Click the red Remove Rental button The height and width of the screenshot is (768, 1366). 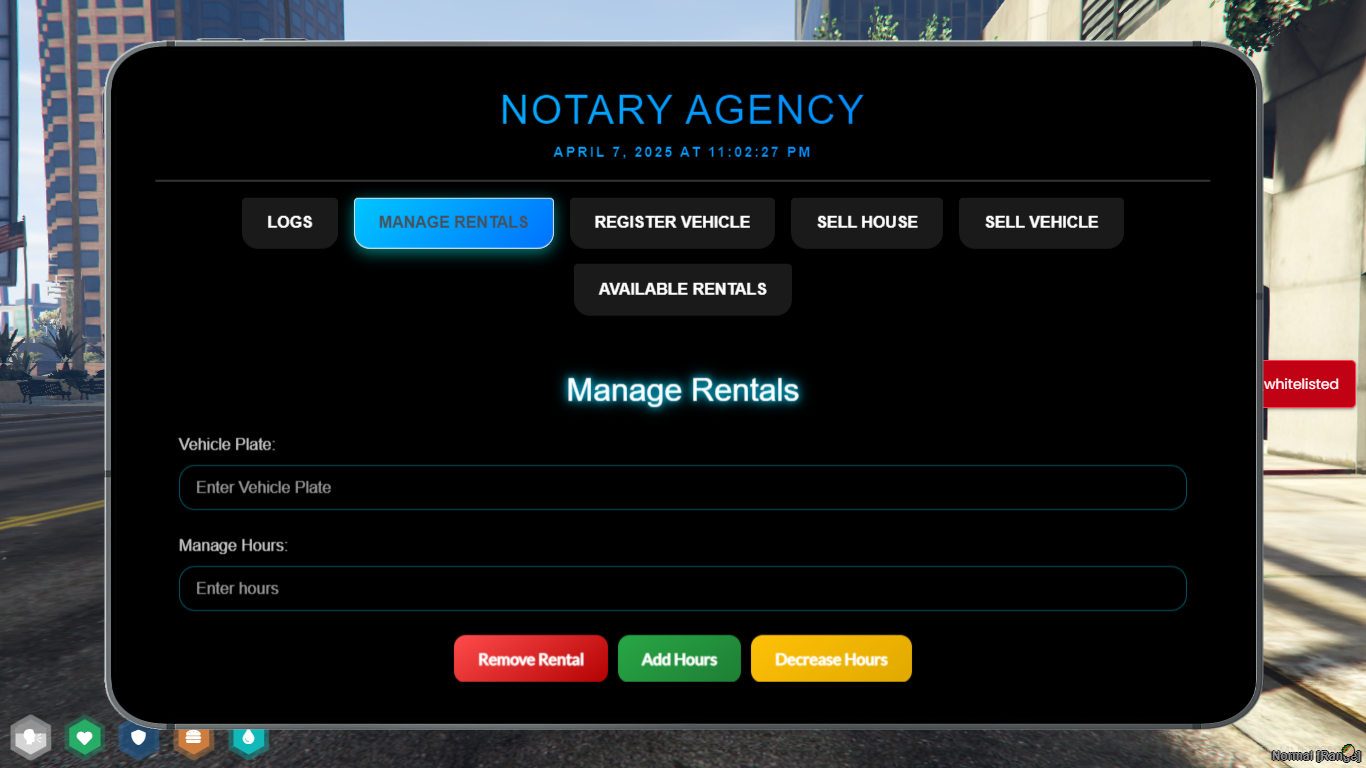coord(531,659)
